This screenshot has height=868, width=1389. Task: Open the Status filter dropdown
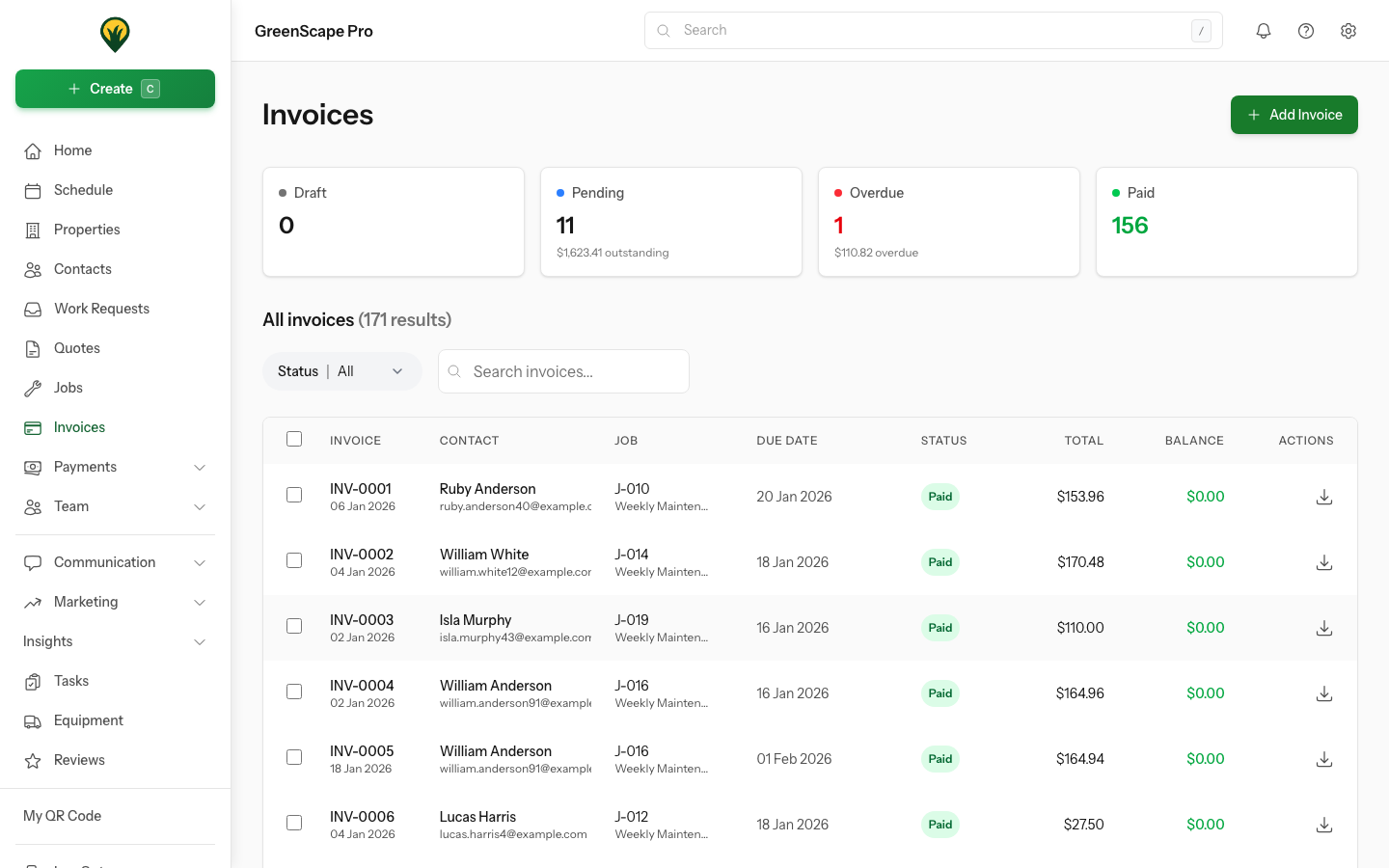(342, 370)
